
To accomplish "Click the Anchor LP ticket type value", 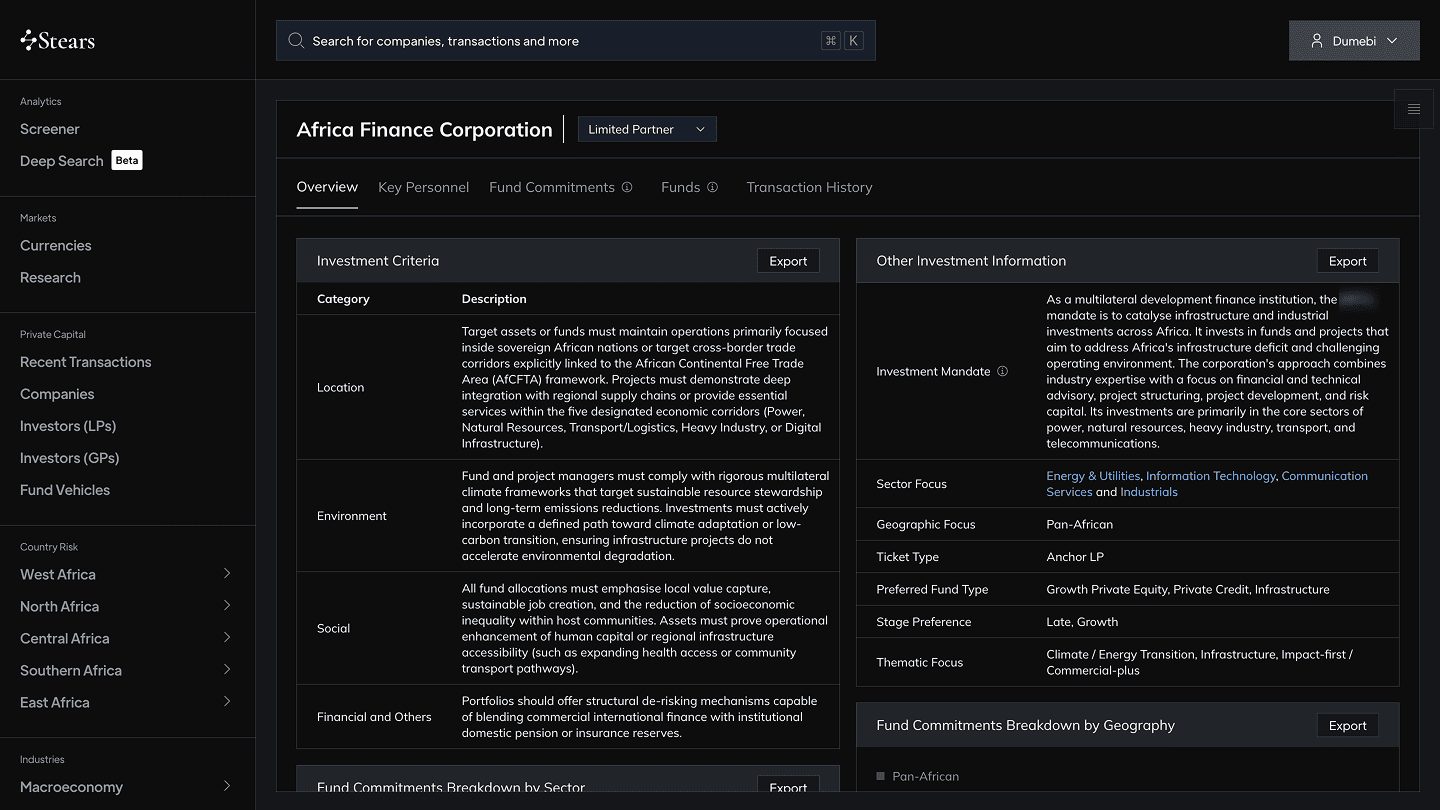I will (1075, 557).
